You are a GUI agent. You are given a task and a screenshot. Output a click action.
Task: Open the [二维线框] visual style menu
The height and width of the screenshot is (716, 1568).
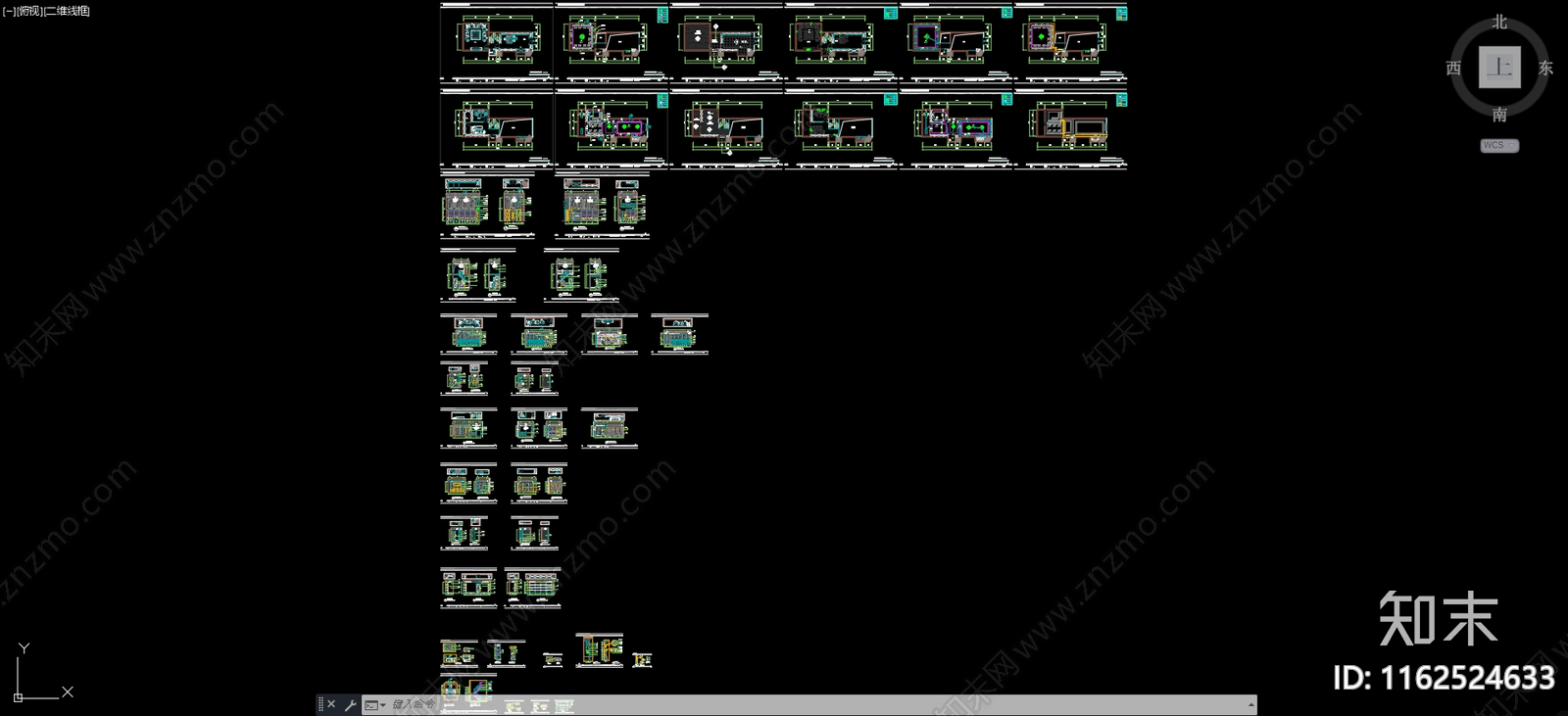68,11
